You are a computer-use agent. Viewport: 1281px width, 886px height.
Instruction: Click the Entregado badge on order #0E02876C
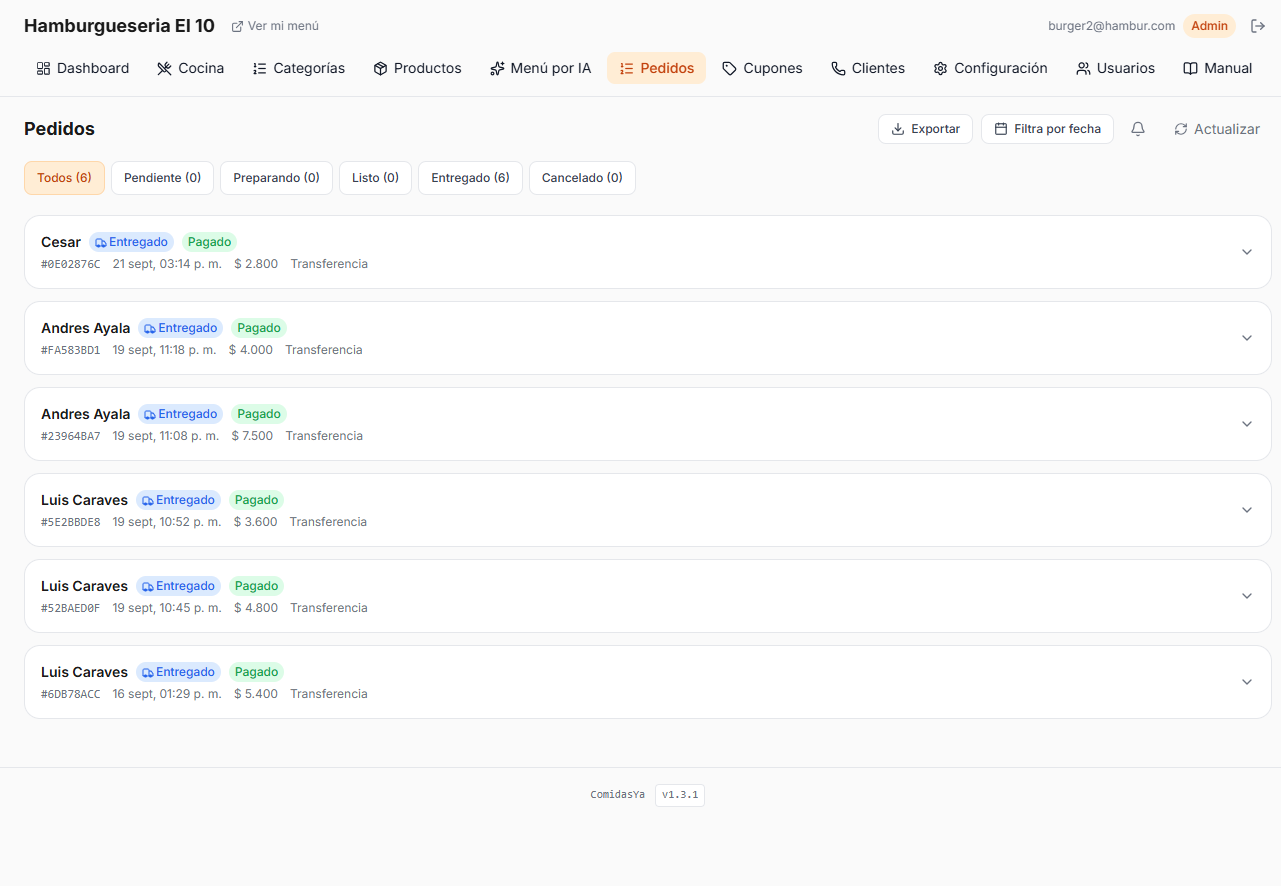(x=131, y=242)
